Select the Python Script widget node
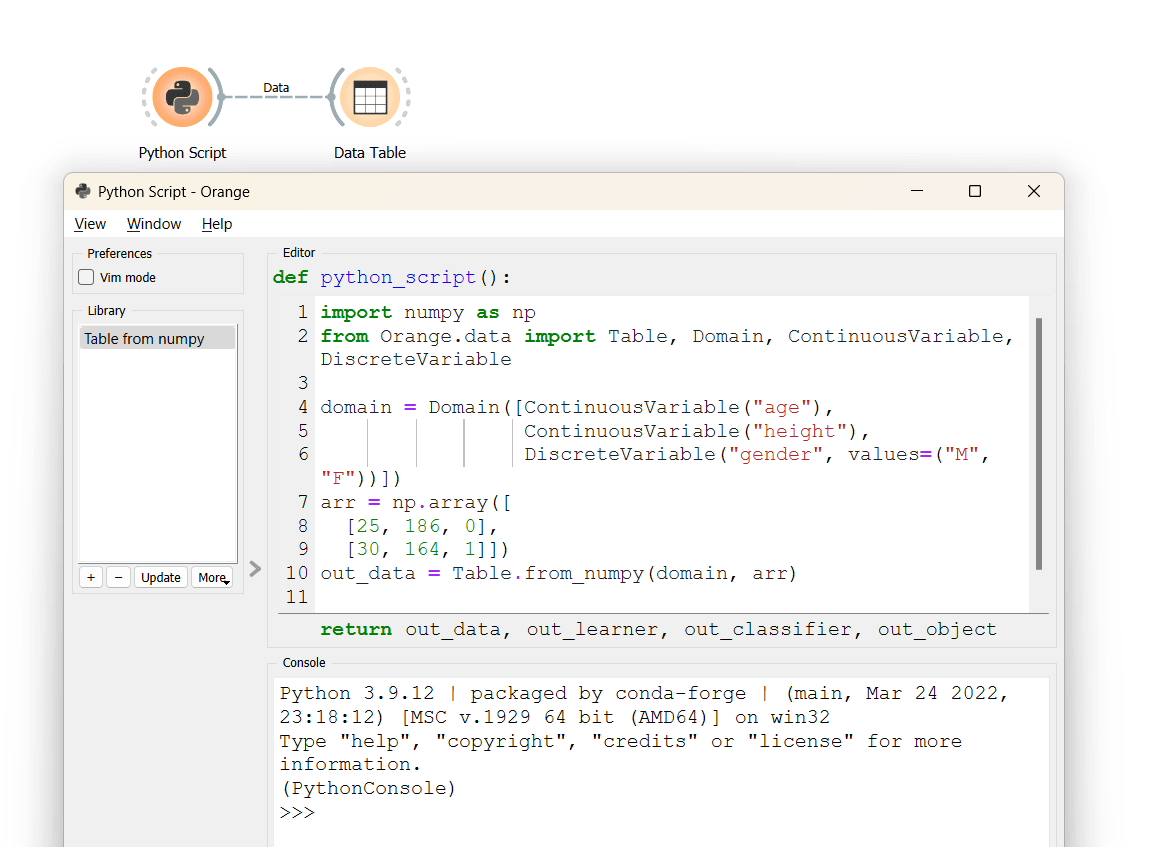 [183, 97]
